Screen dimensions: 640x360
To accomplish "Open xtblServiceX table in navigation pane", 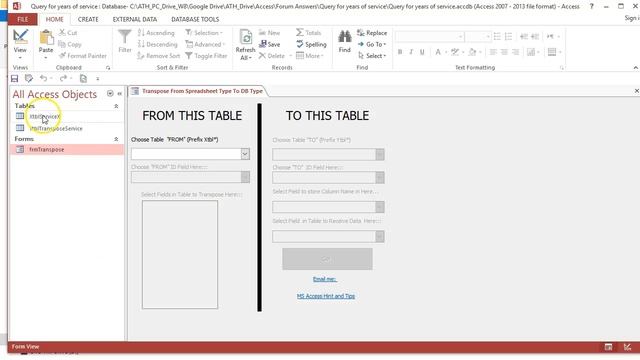I will (x=67, y=116).
